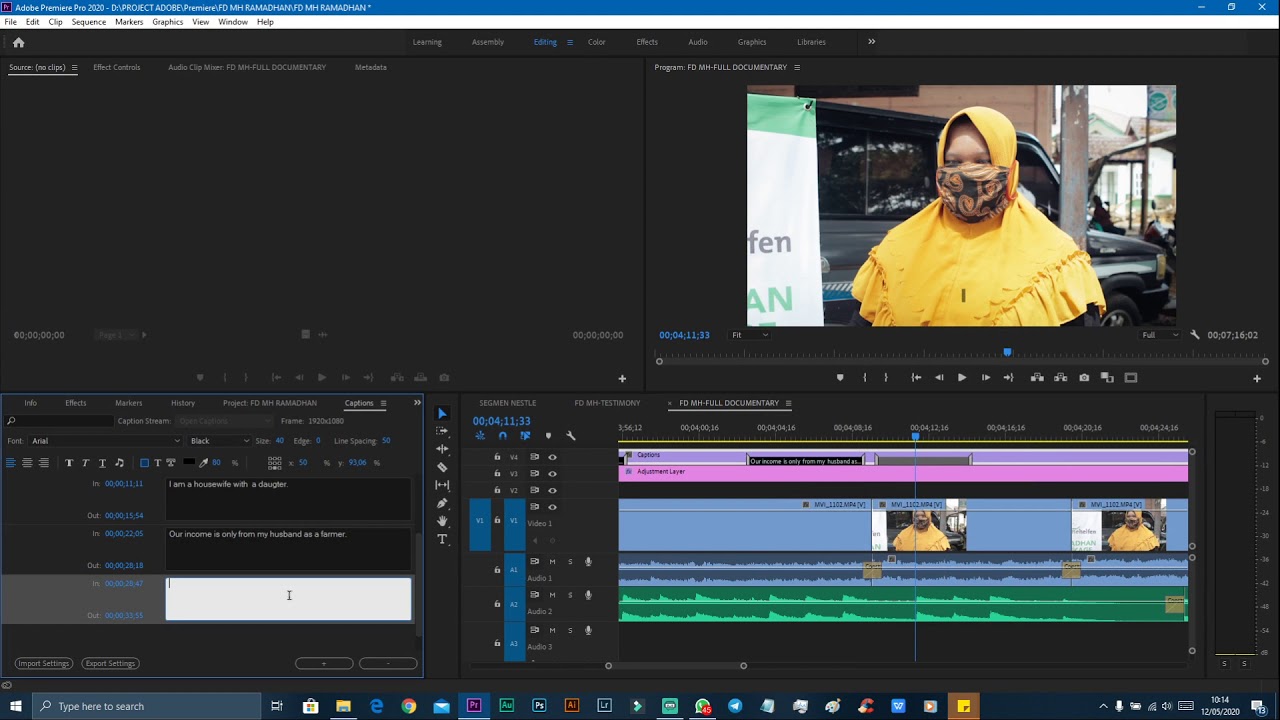Mute the Audio 1 track

click(552, 562)
